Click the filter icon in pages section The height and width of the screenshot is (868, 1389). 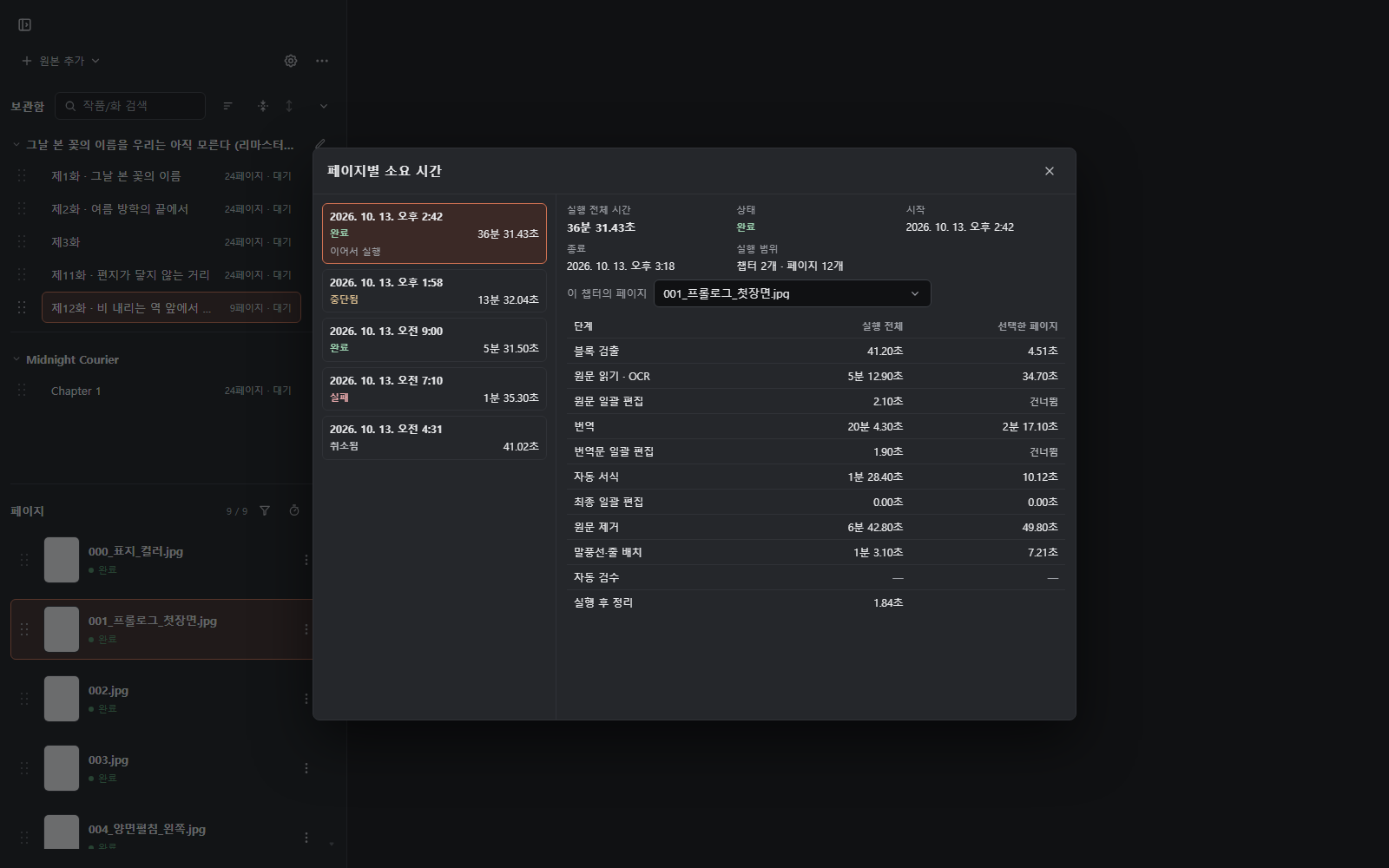point(265,510)
